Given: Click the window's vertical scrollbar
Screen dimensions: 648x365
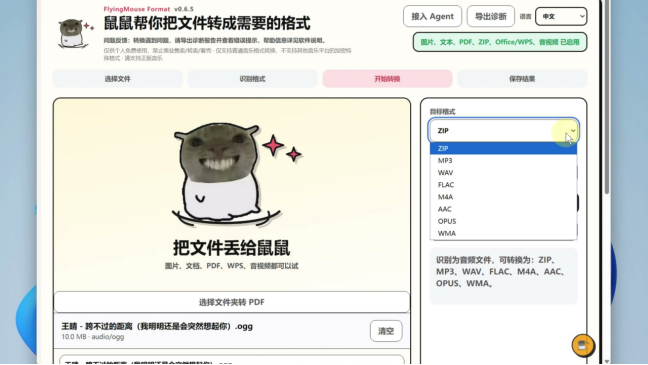Looking at the screenshot, I should click(606, 97).
